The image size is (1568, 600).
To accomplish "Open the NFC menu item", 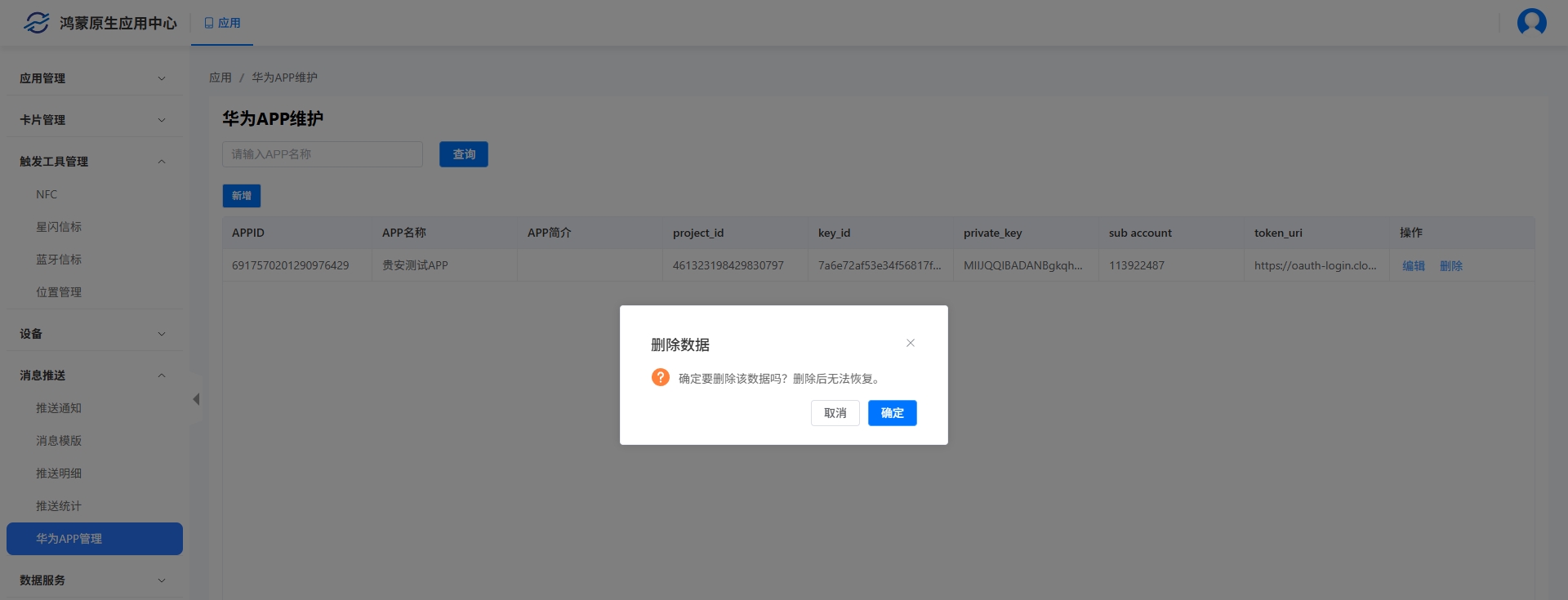I will pyautogui.click(x=94, y=194).
